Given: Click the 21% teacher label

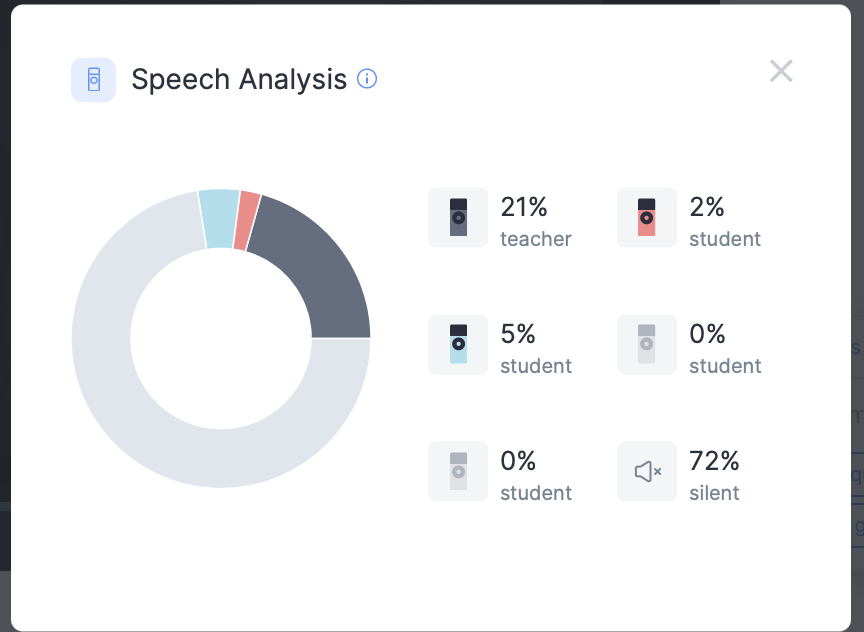Looking at the screenshot, I should click(535, 222).
